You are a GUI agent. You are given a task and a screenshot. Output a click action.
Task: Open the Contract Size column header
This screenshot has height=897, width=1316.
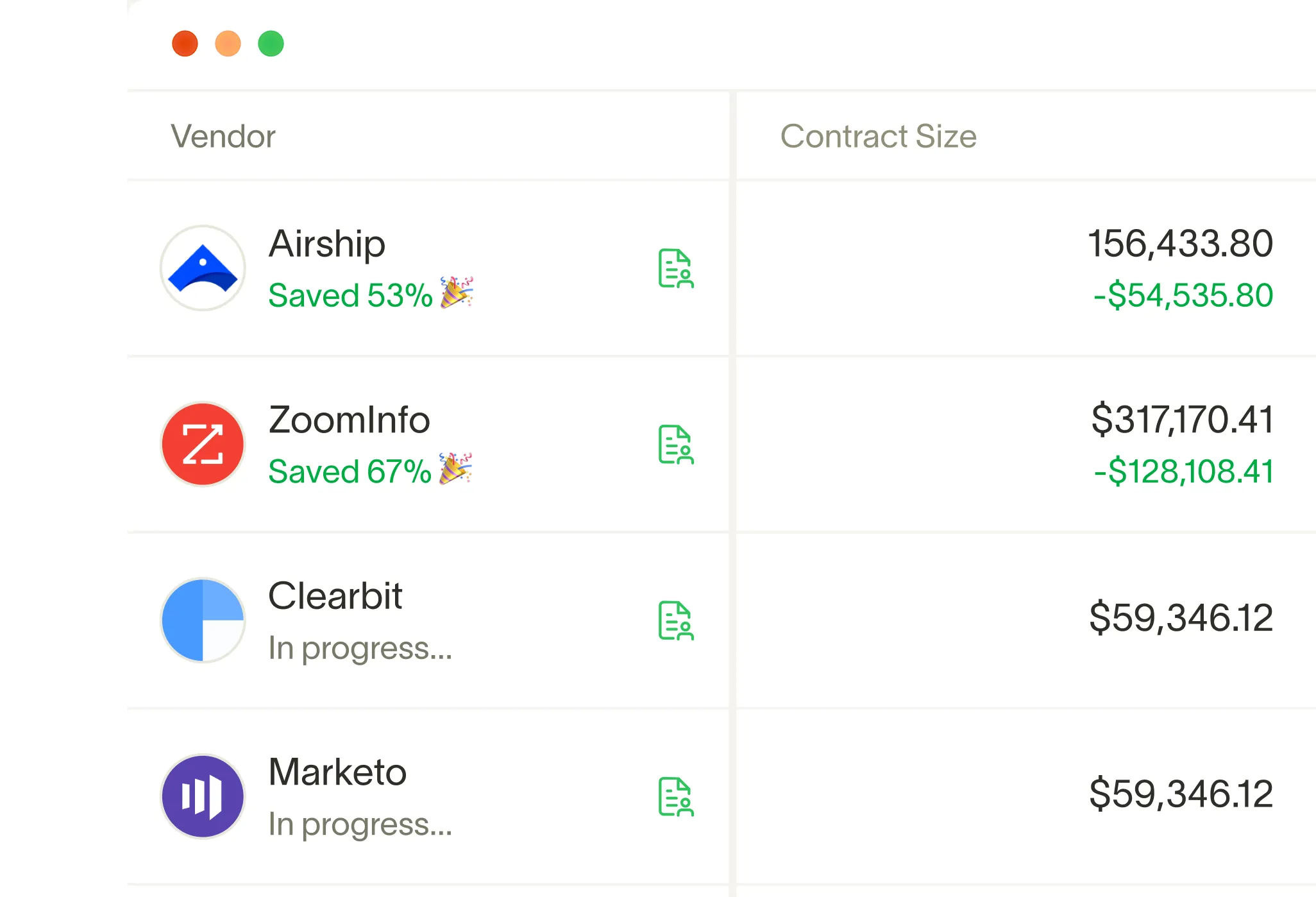point(879,136)
